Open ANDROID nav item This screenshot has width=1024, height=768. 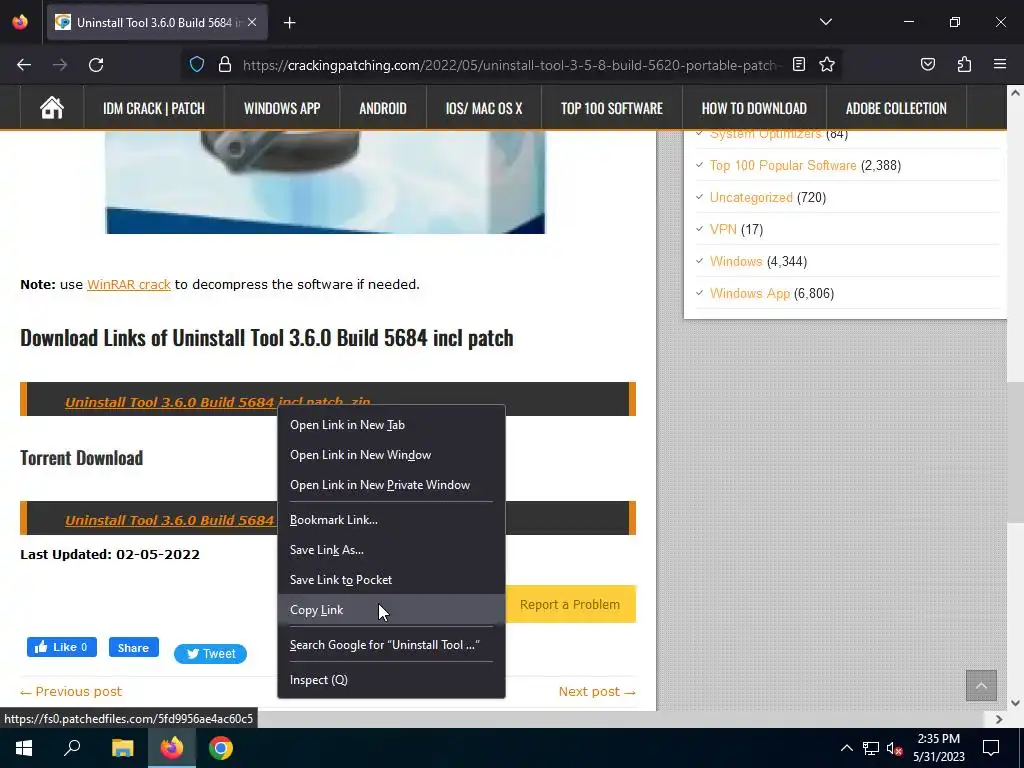click(x=383, y=108)
